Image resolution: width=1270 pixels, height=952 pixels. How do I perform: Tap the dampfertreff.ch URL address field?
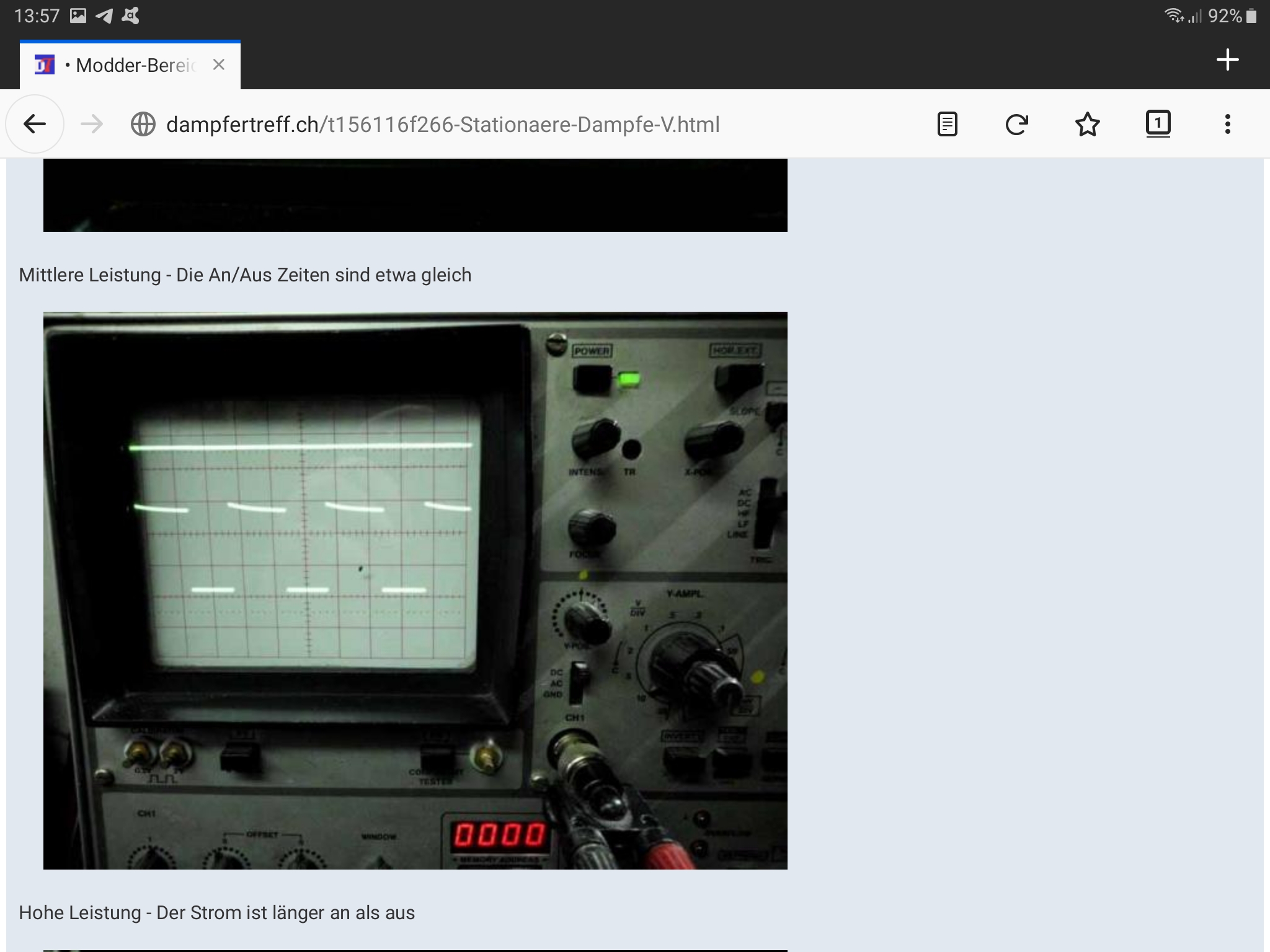[x=443, y=125]
